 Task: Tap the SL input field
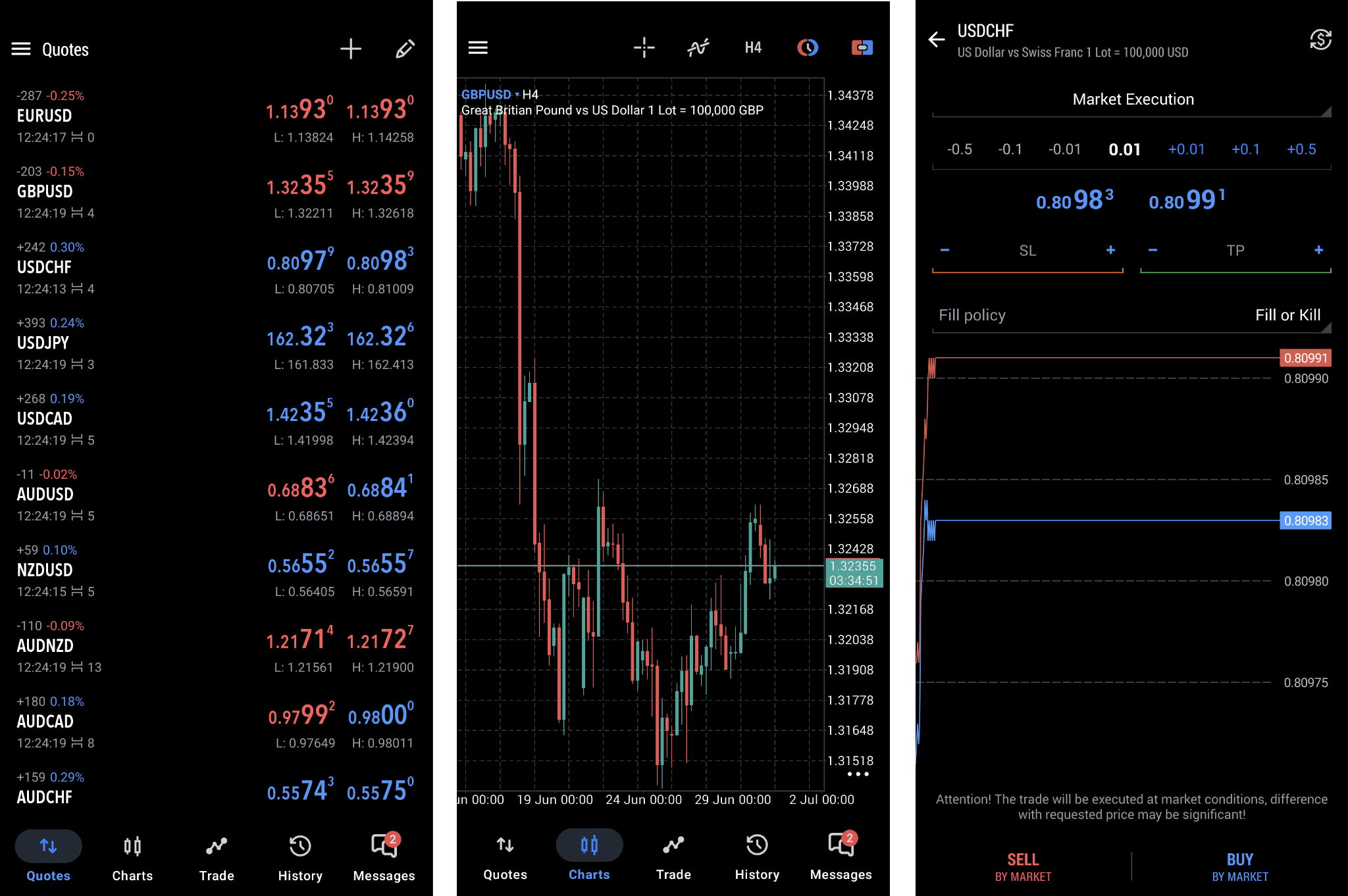(1027, 251)
